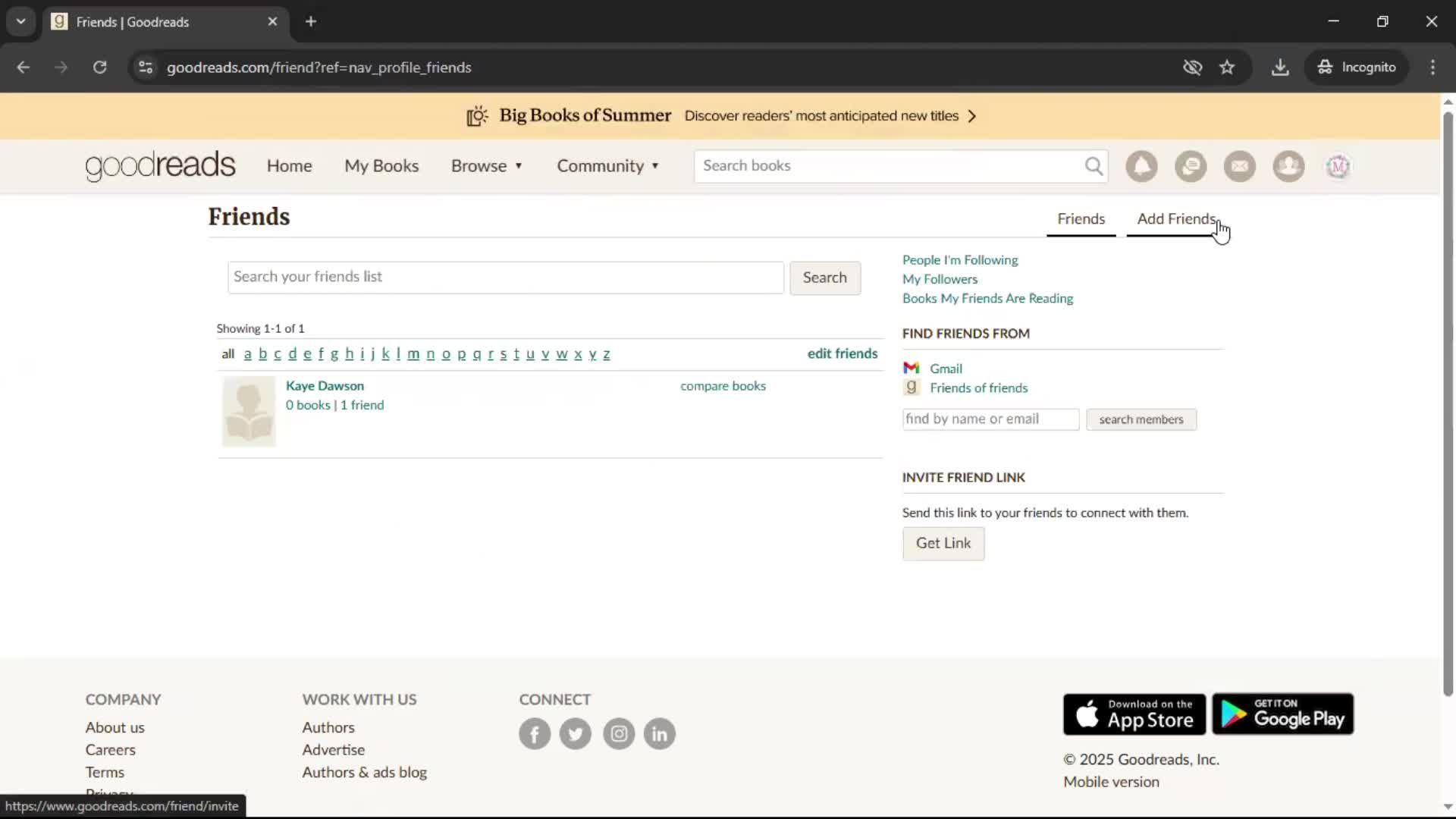
Task: Filter friends by letter z
Action: [606, 354]
